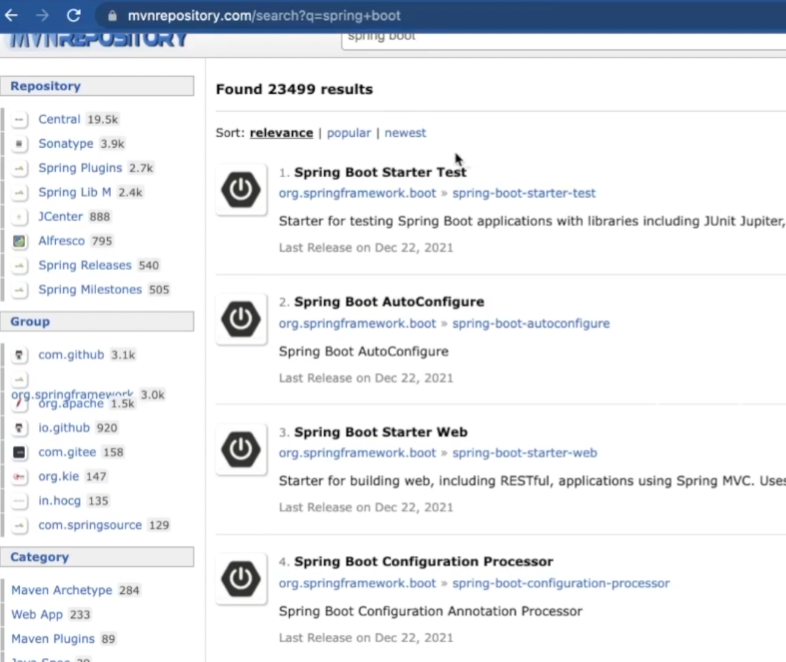Click the com.gitee group icon
Image resolution: width=786 pixels, height=662 pixels.
point(19,452)
